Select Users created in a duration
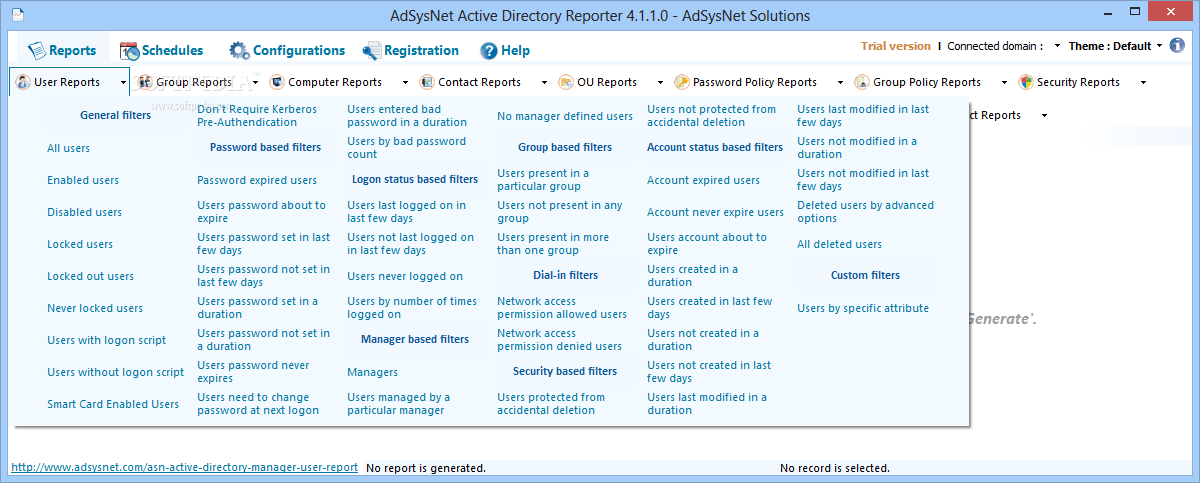 [692, 276]
